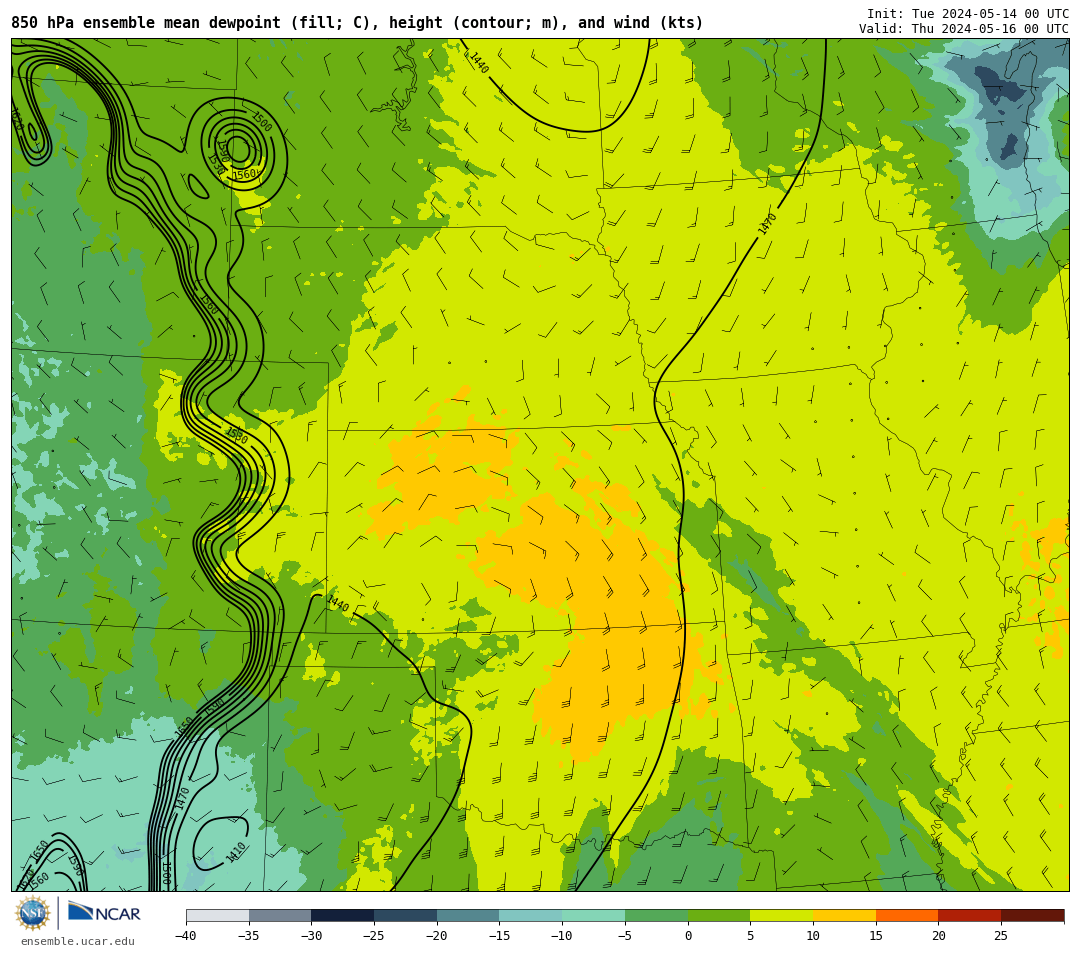Click the -35 colorbar tick label
Image resolution: width=1080 pixels, height=954 pixels.
pyautogui.click(x=249, y=935)
